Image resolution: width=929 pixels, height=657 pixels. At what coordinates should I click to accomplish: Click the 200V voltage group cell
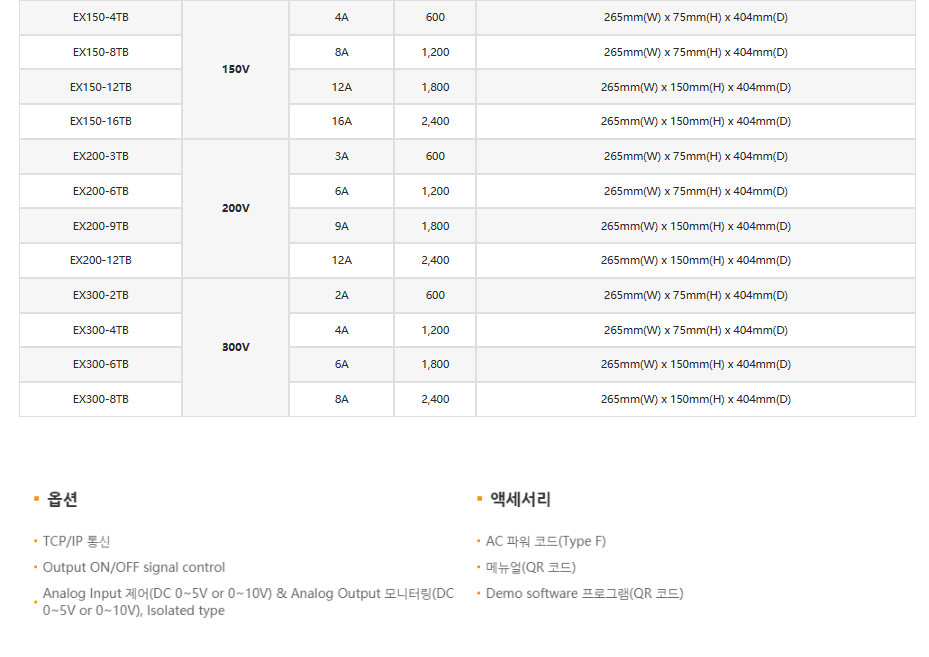point(235,208)
